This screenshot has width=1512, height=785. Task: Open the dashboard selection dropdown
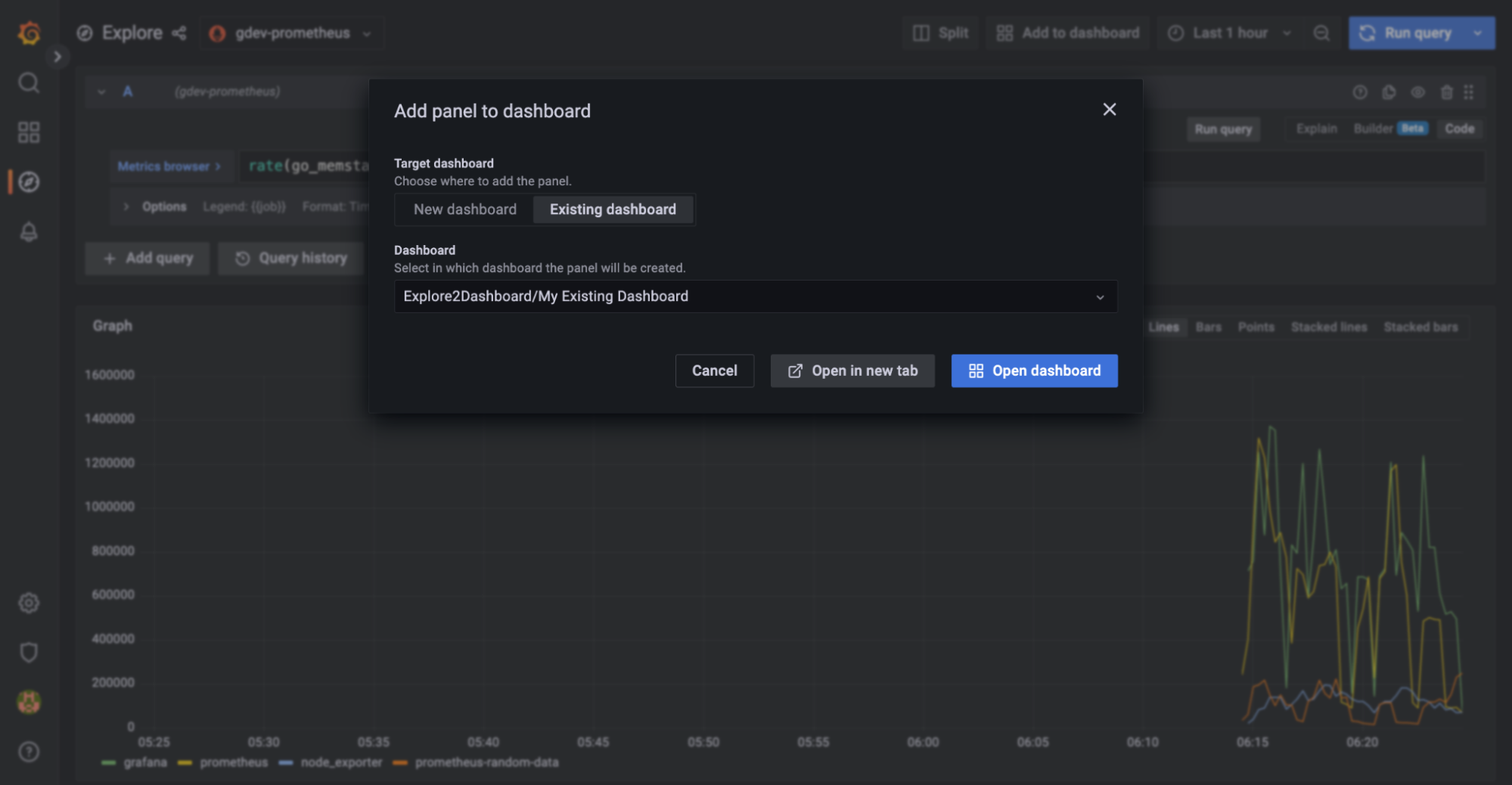pyautogui.click(x=755, y=296)
